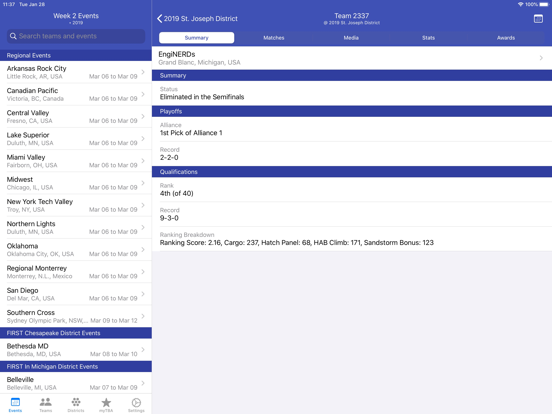Select Regional Events section header
Screen dimensions: 552x414
(76, 55)
